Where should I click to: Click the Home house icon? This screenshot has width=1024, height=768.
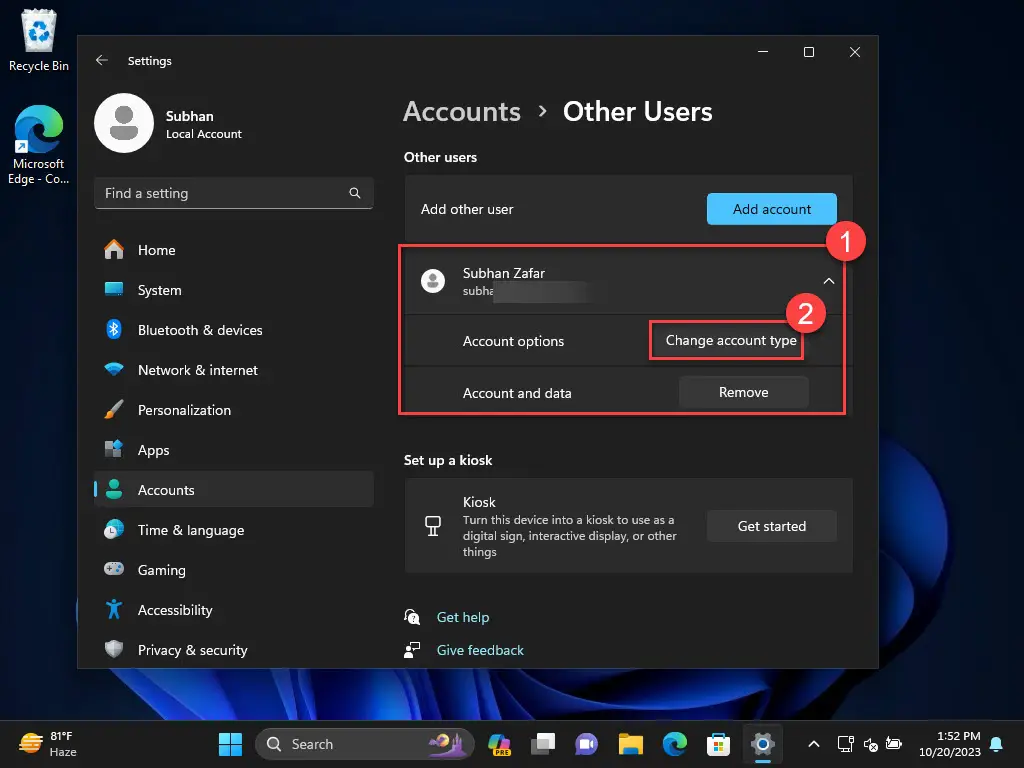[x=114, y=249]
